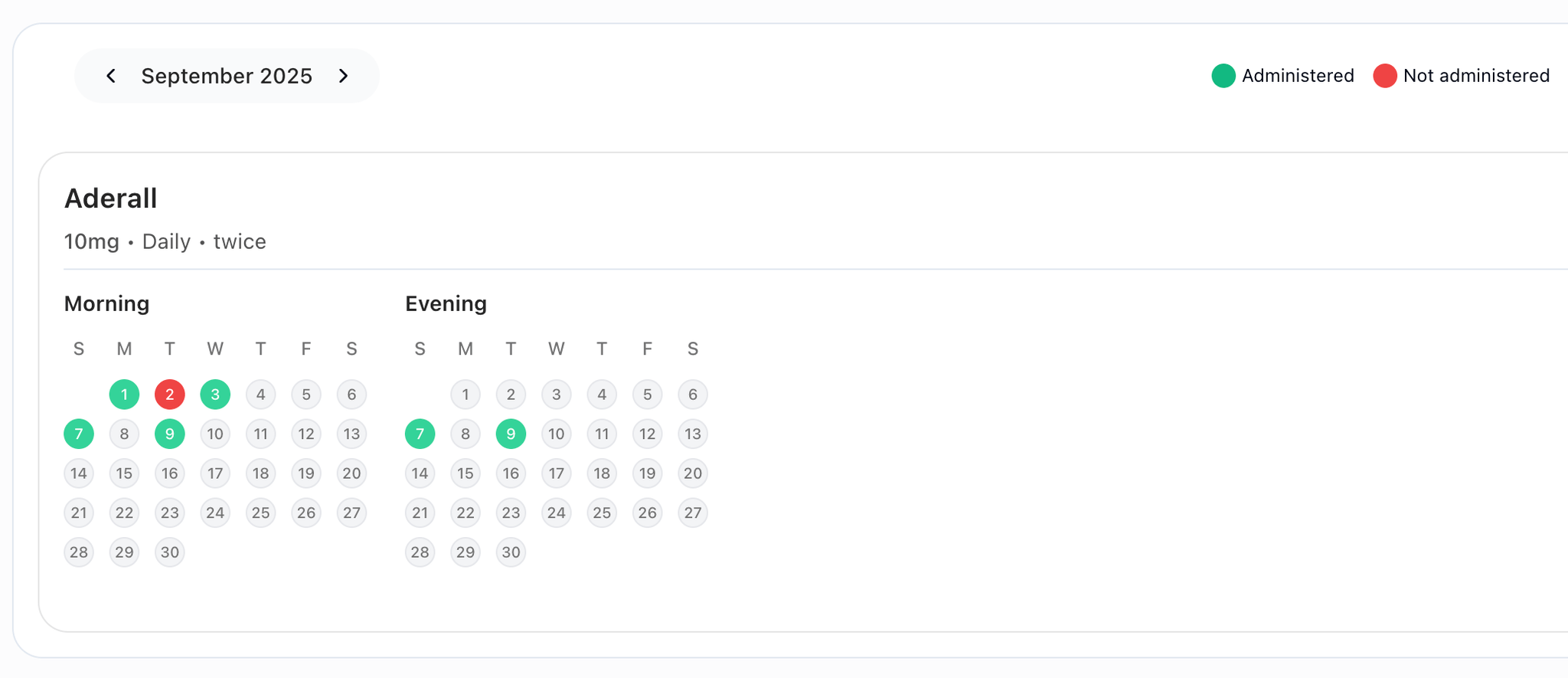
Task: Select the Morning section header
Action: point(106,303)
